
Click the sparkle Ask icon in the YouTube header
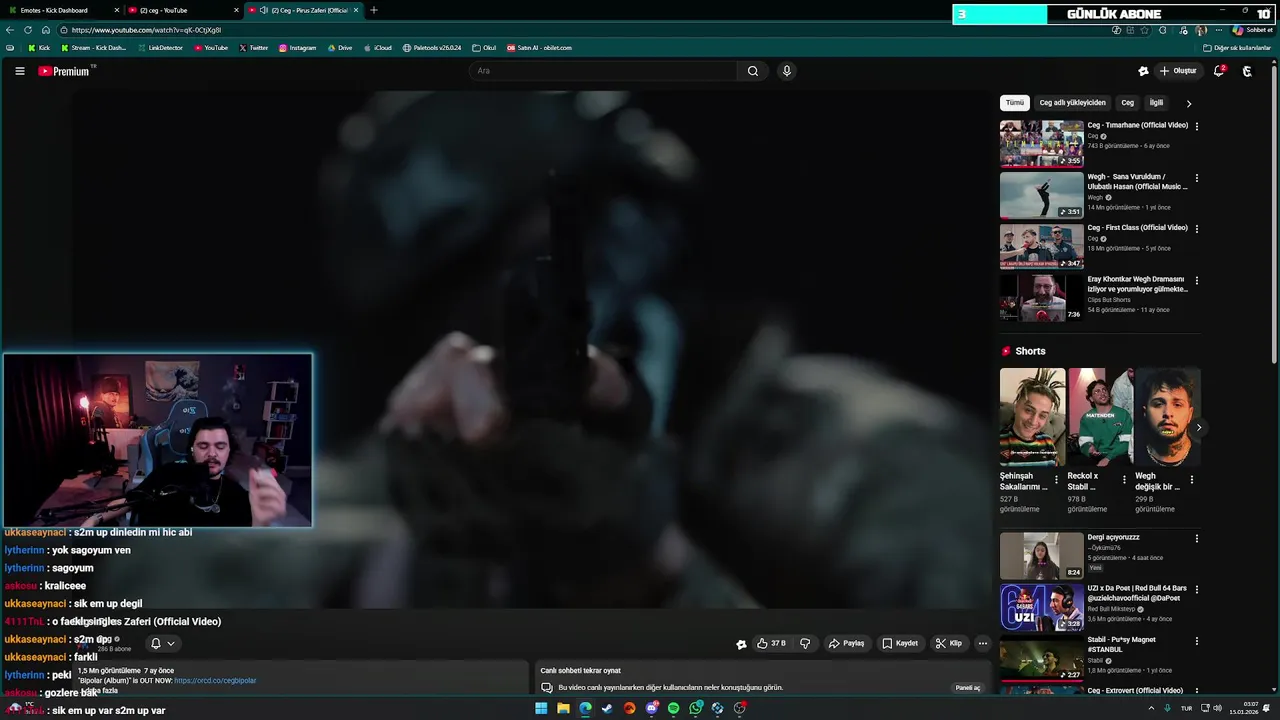pyautogui.click(x=1143, y=71)
